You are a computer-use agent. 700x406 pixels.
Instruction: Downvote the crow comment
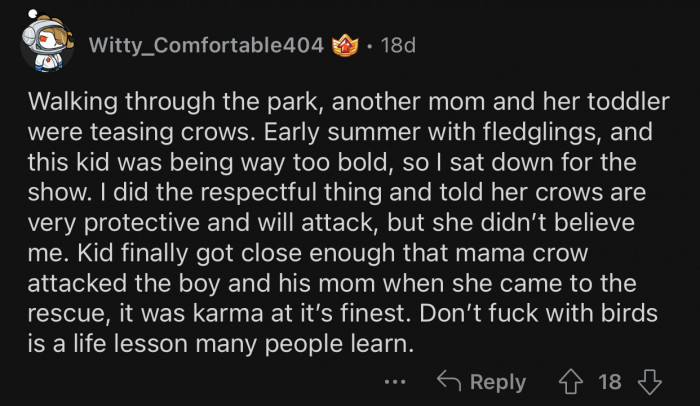[649, 382]
